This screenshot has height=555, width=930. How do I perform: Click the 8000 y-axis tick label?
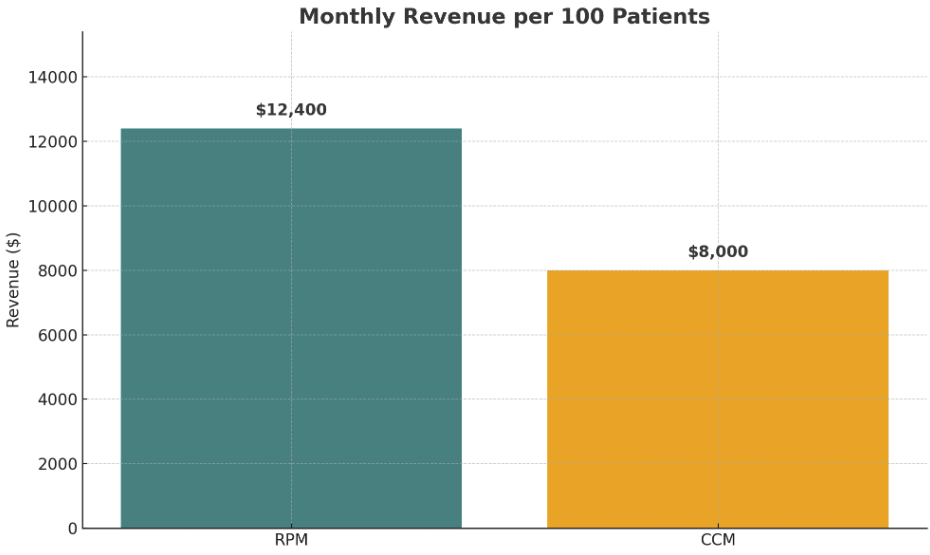58,271
